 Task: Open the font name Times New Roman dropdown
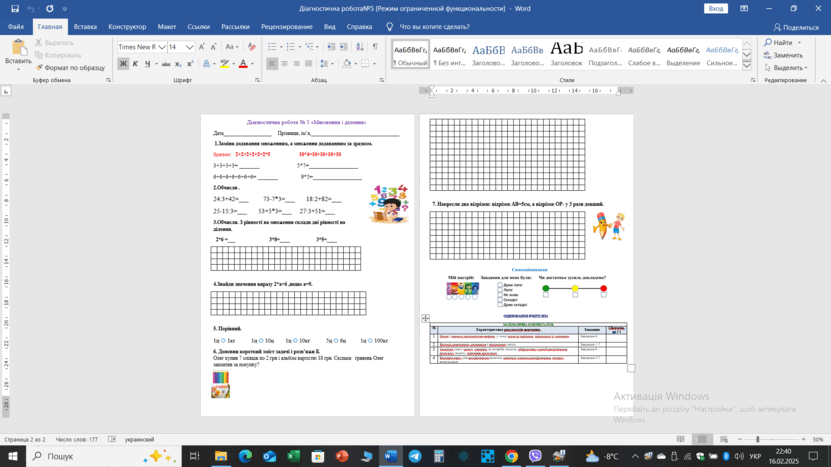tap(162, 47)
